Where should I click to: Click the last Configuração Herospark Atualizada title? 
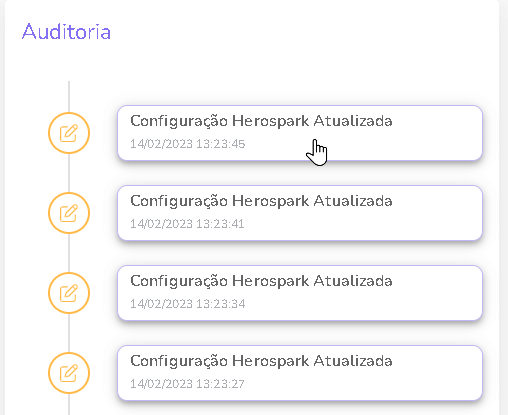tap(261, 362)
